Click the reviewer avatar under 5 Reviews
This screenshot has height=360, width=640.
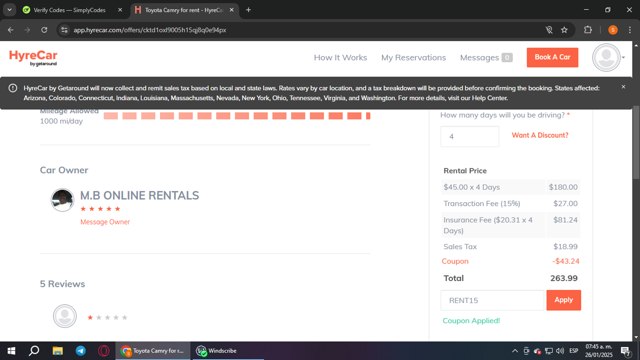[x=64, y=316]
